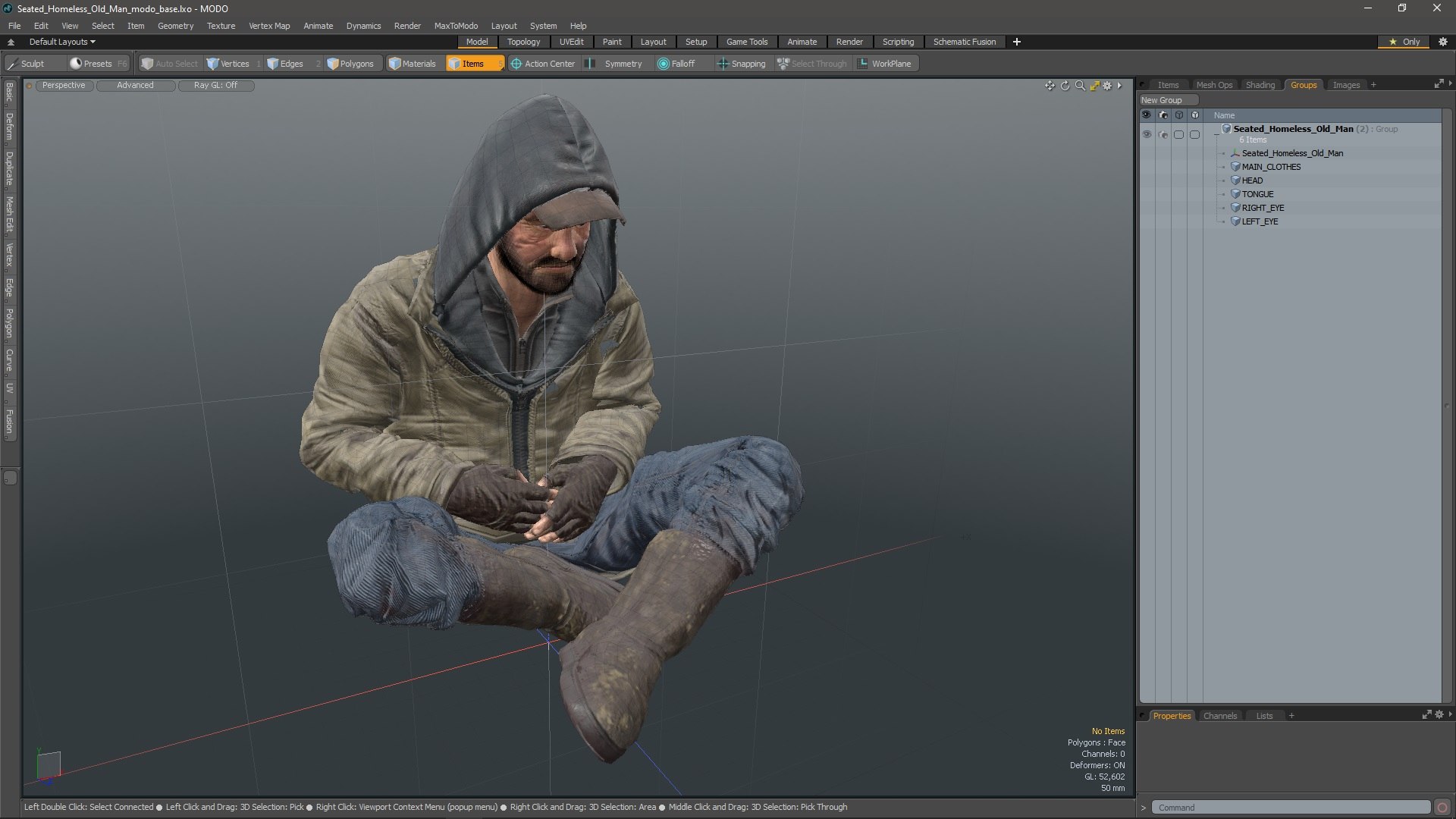Click the viewport pan/move icon
The width and height of the screenshot is (1456, 819).
(1050, 86)
